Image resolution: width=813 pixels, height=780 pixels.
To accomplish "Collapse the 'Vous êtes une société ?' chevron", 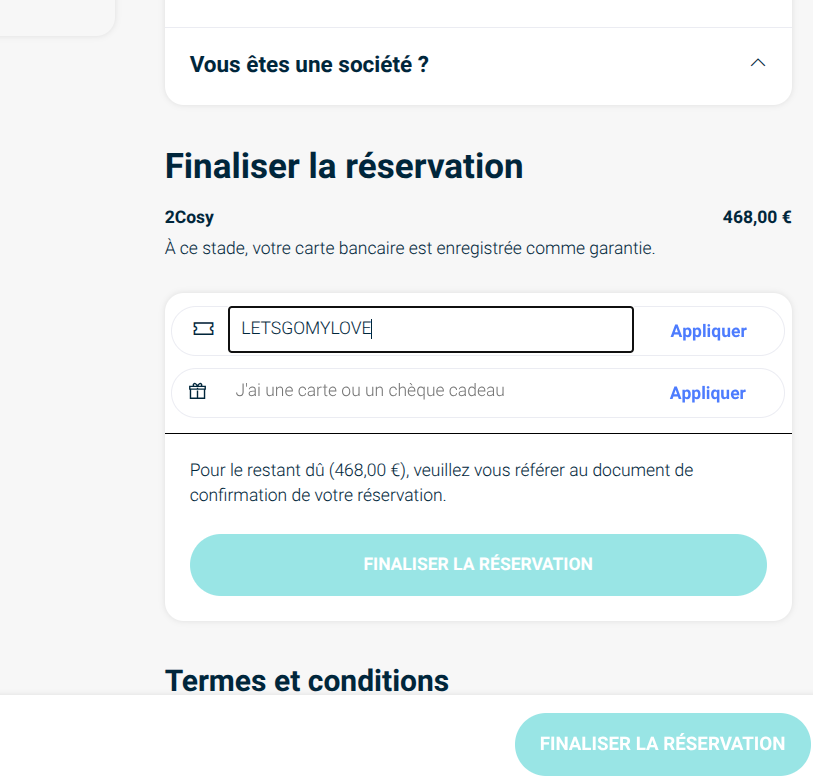I will tap(757, 63).
